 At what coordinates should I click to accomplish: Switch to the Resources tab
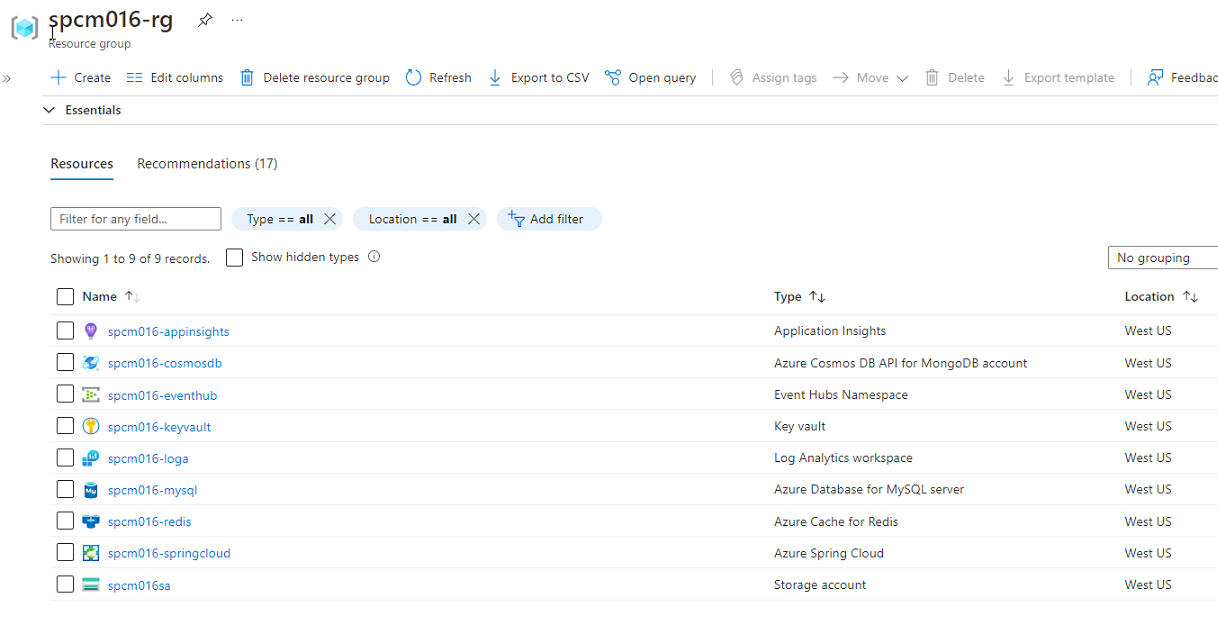(x=82, y=164)
